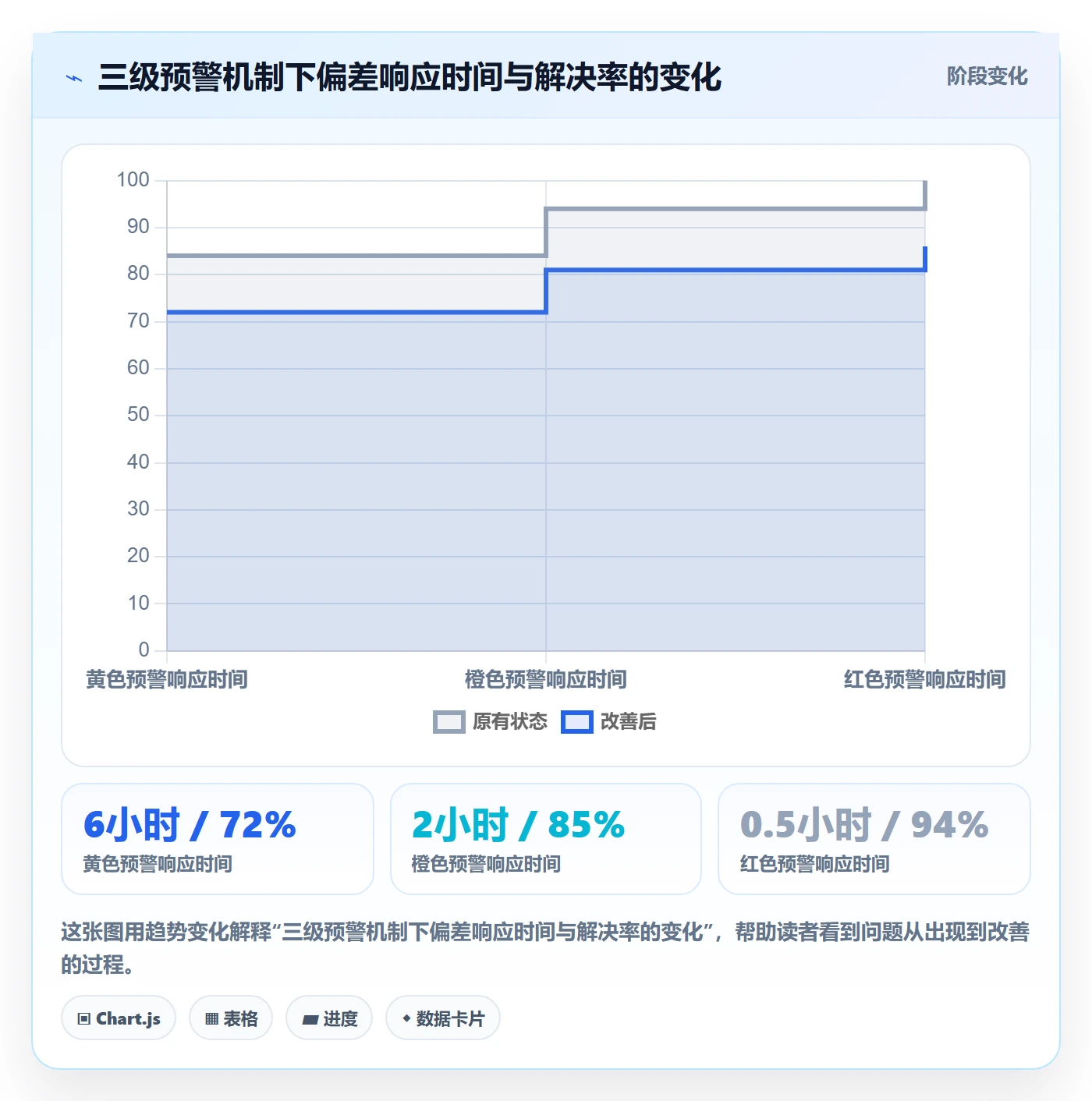This screenshot has height=1101, width=1092.
Task: Click the 橙色预警响应时间 caption in the second card
Action: coord(486,864)
